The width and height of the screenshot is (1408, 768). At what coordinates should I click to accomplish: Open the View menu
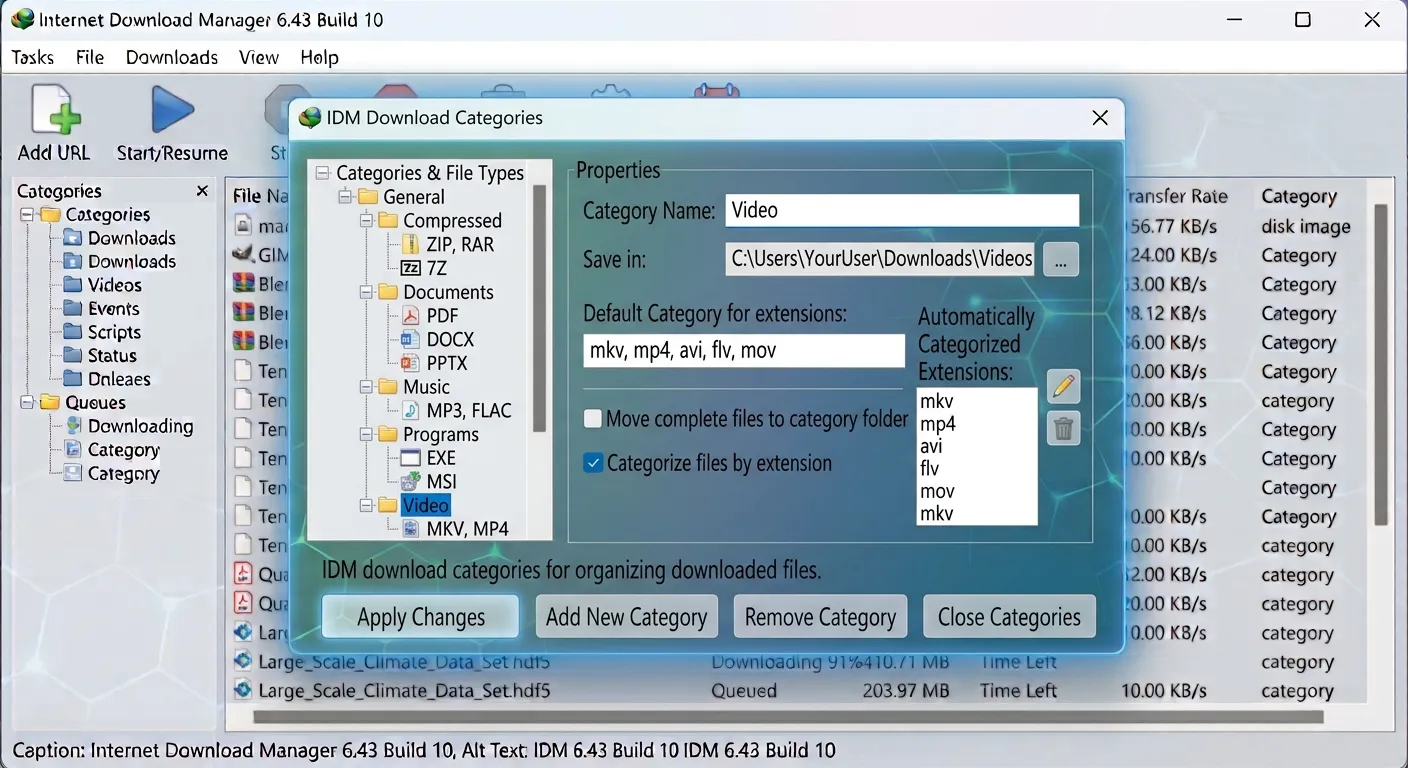click(x=259, y=57)
